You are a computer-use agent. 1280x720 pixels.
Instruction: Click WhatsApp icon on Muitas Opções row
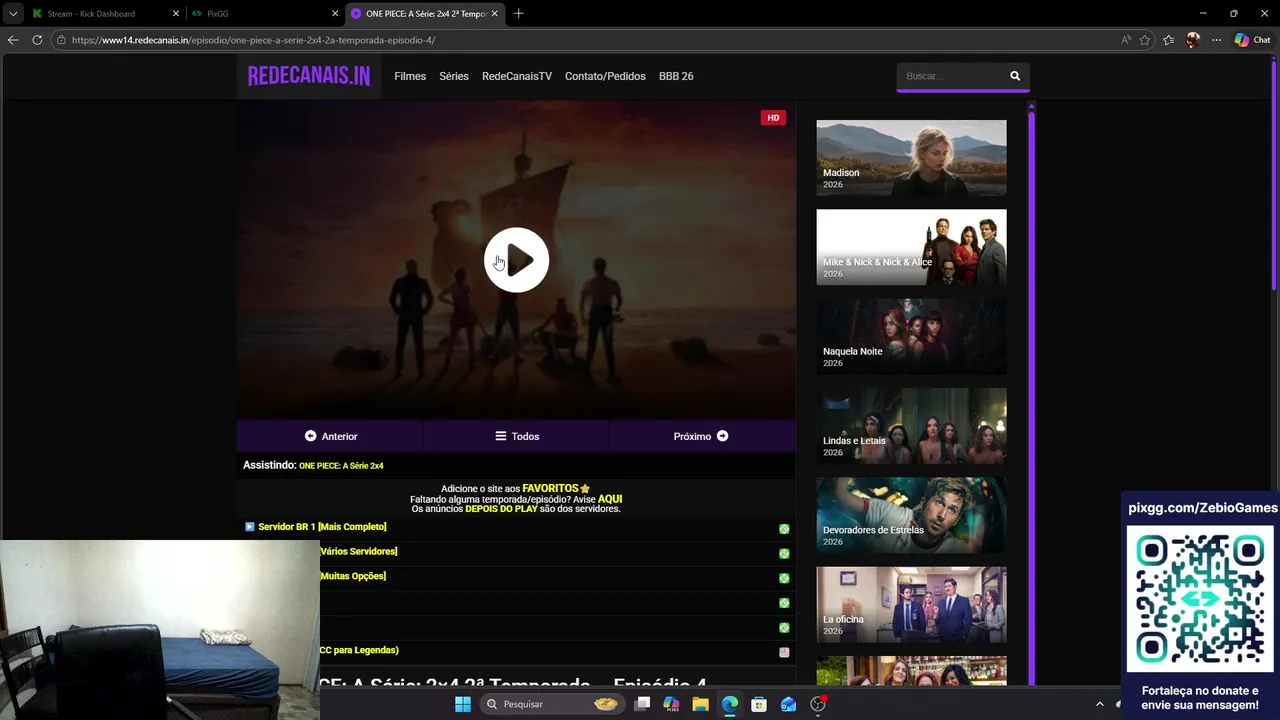pyautogui.click(x=784, y=578)
